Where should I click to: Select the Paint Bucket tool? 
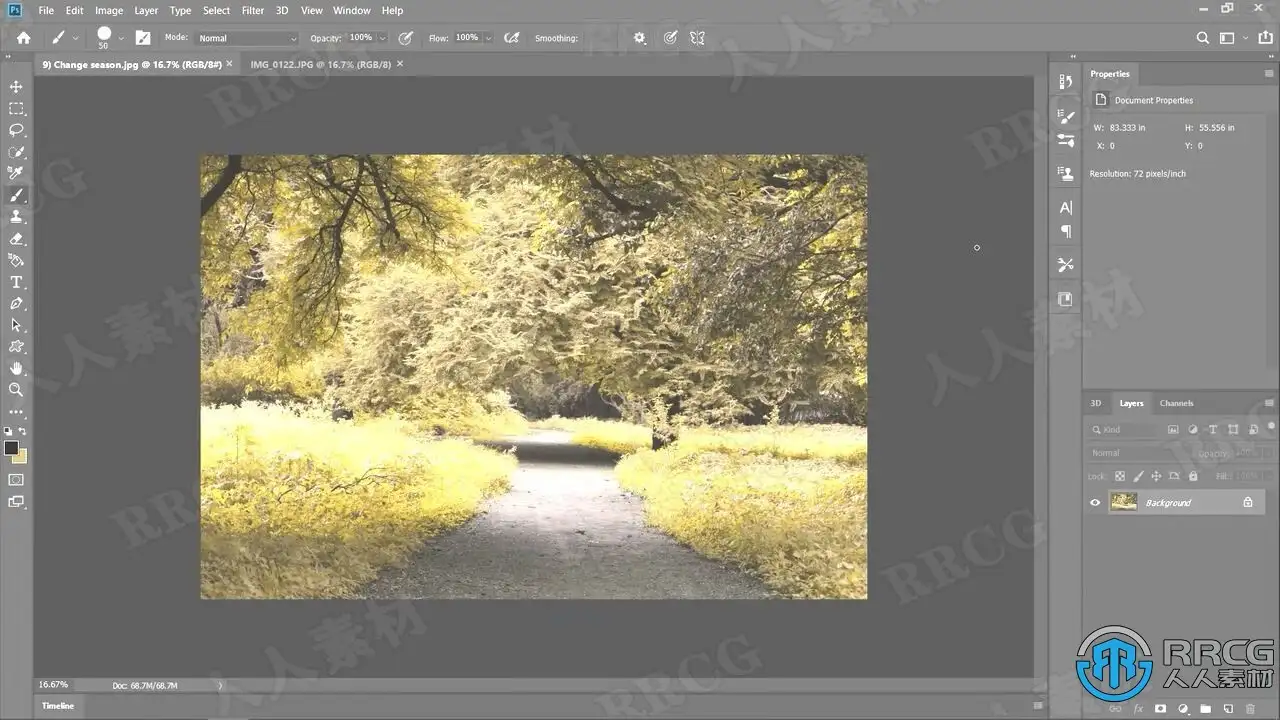[16, 261]
